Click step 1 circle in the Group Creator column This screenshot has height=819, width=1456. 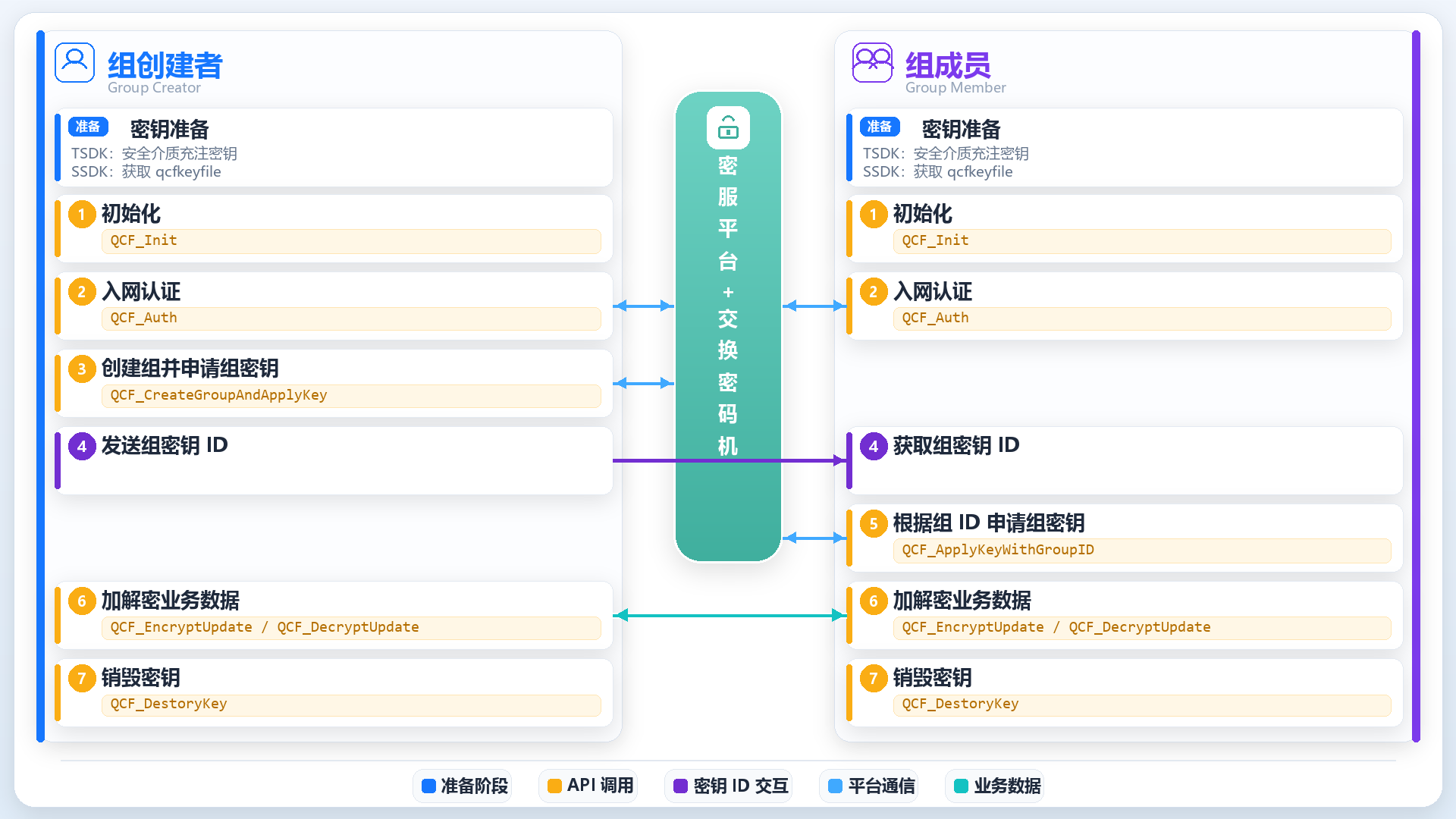point(82,215)
